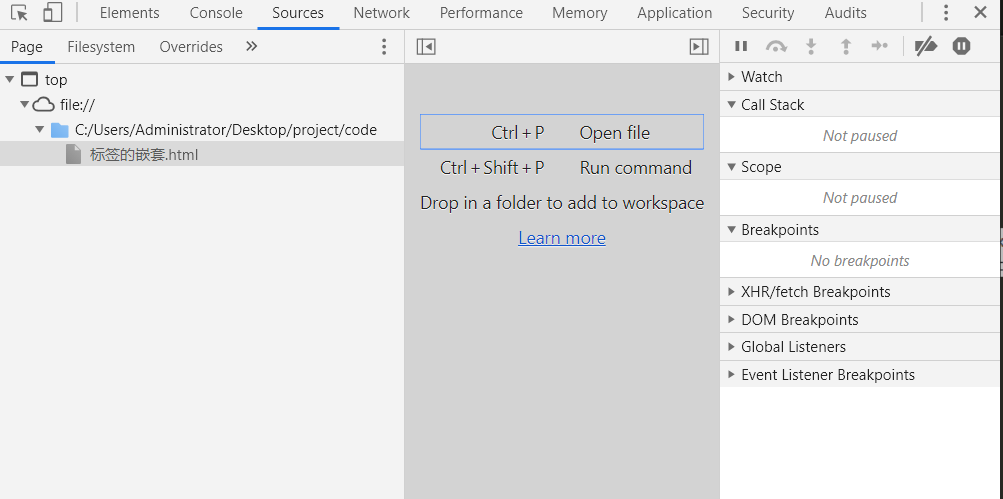Open the DevTools customize menu
The width and height of the screenshot is (1003, 499).
tap(946, 13)
